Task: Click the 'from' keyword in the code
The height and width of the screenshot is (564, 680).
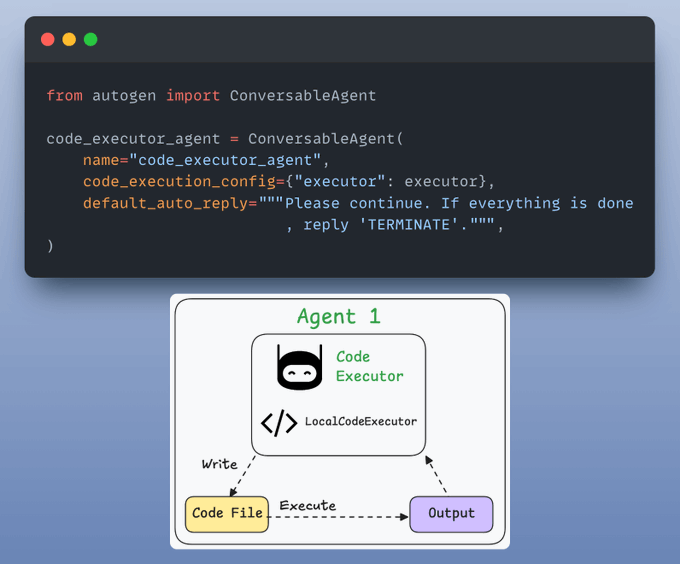Action: [x=64, y=96]
